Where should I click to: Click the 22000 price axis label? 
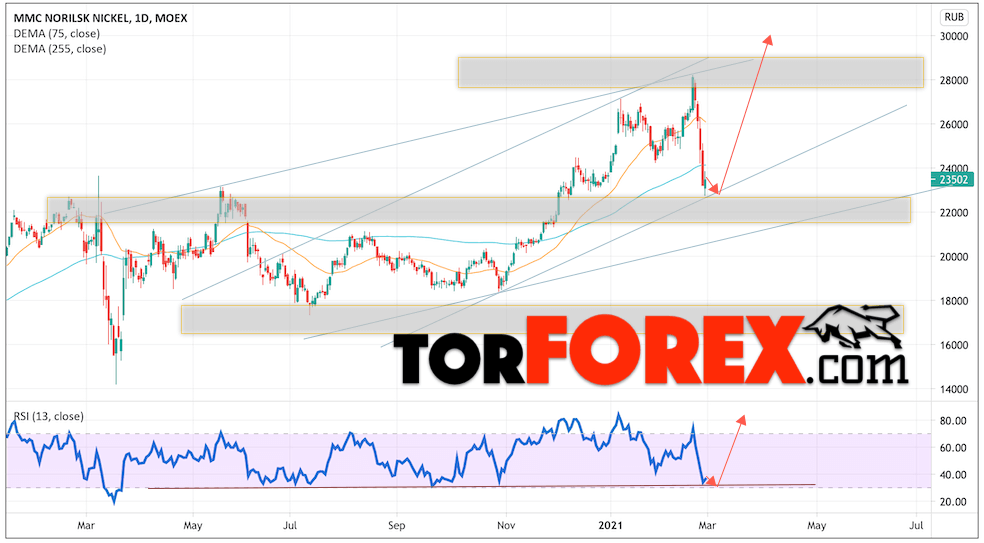(x=954, y=213)
